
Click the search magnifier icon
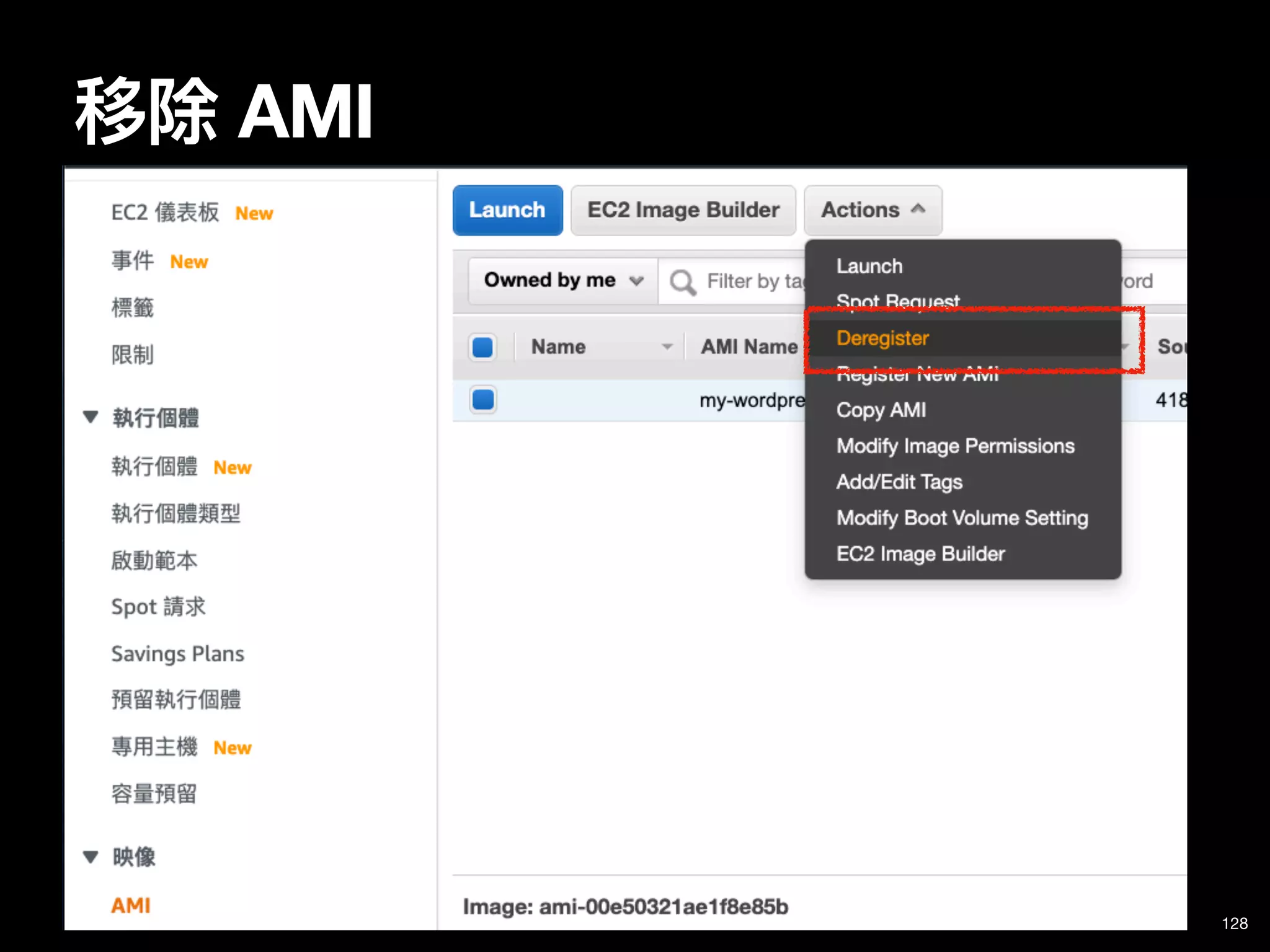coord(682,282)
